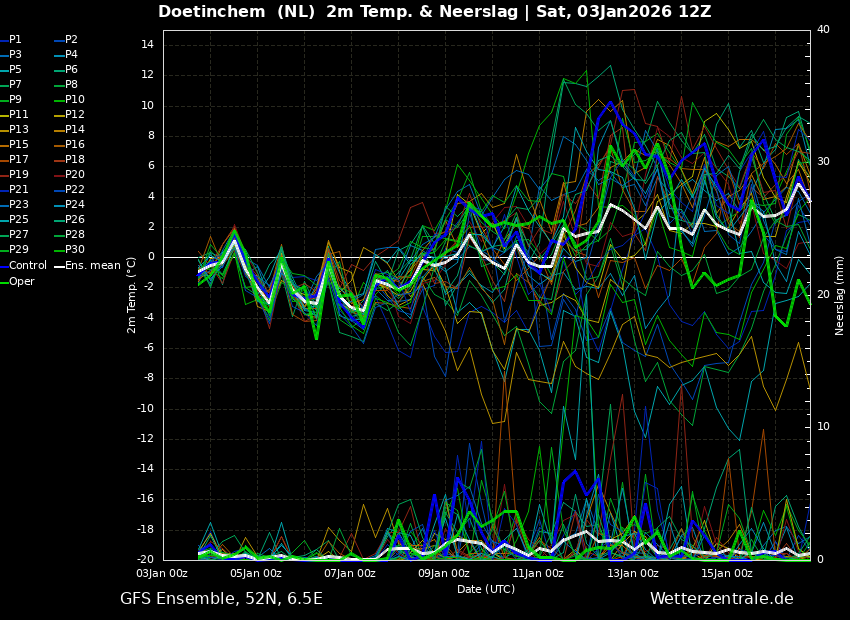The width and height of the screenshot is (850, 620).
Task: Click the 11Jan 00z date label
Action: pos(539,573)
